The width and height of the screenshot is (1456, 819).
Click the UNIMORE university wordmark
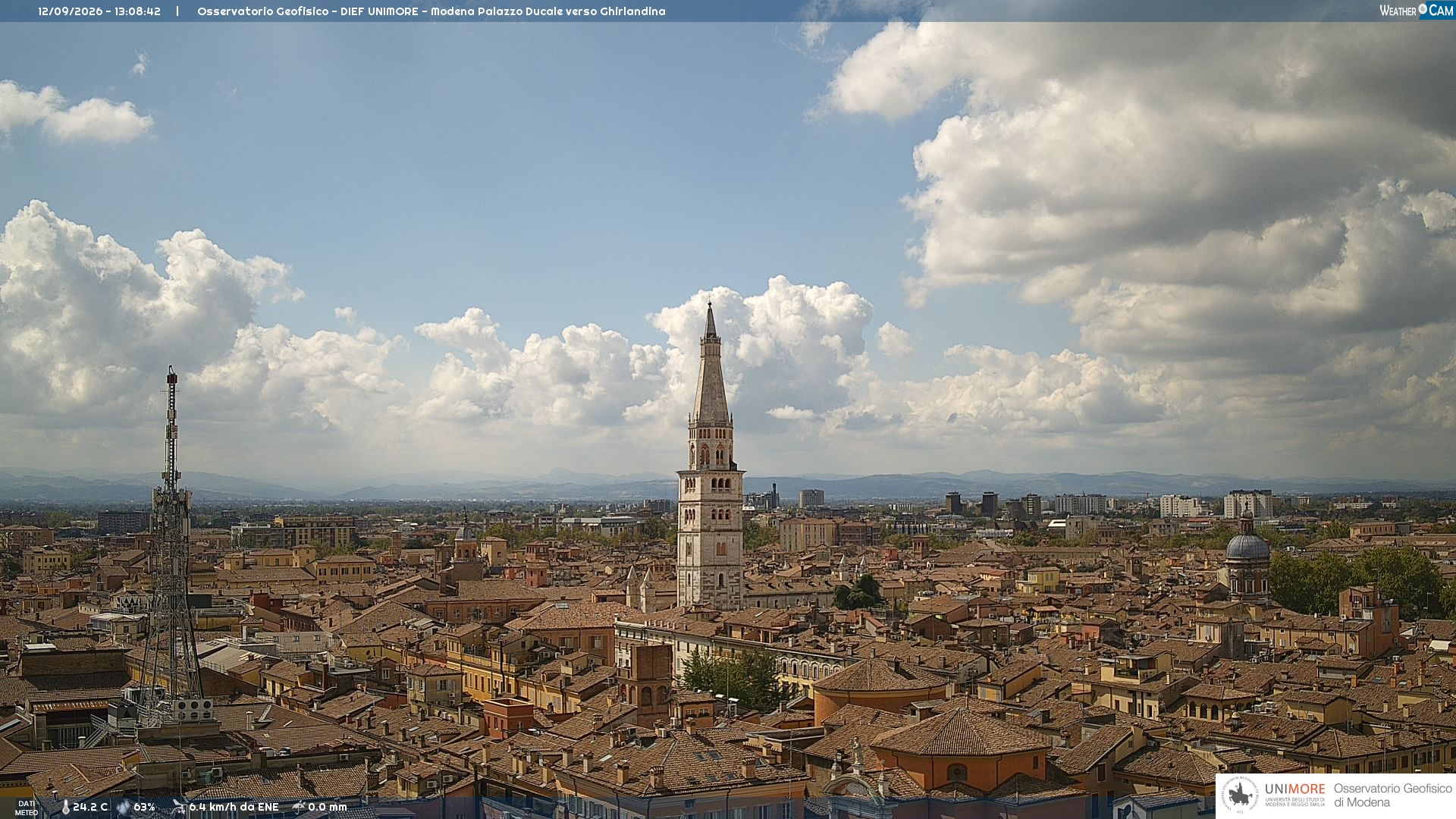pos(1294,789)
